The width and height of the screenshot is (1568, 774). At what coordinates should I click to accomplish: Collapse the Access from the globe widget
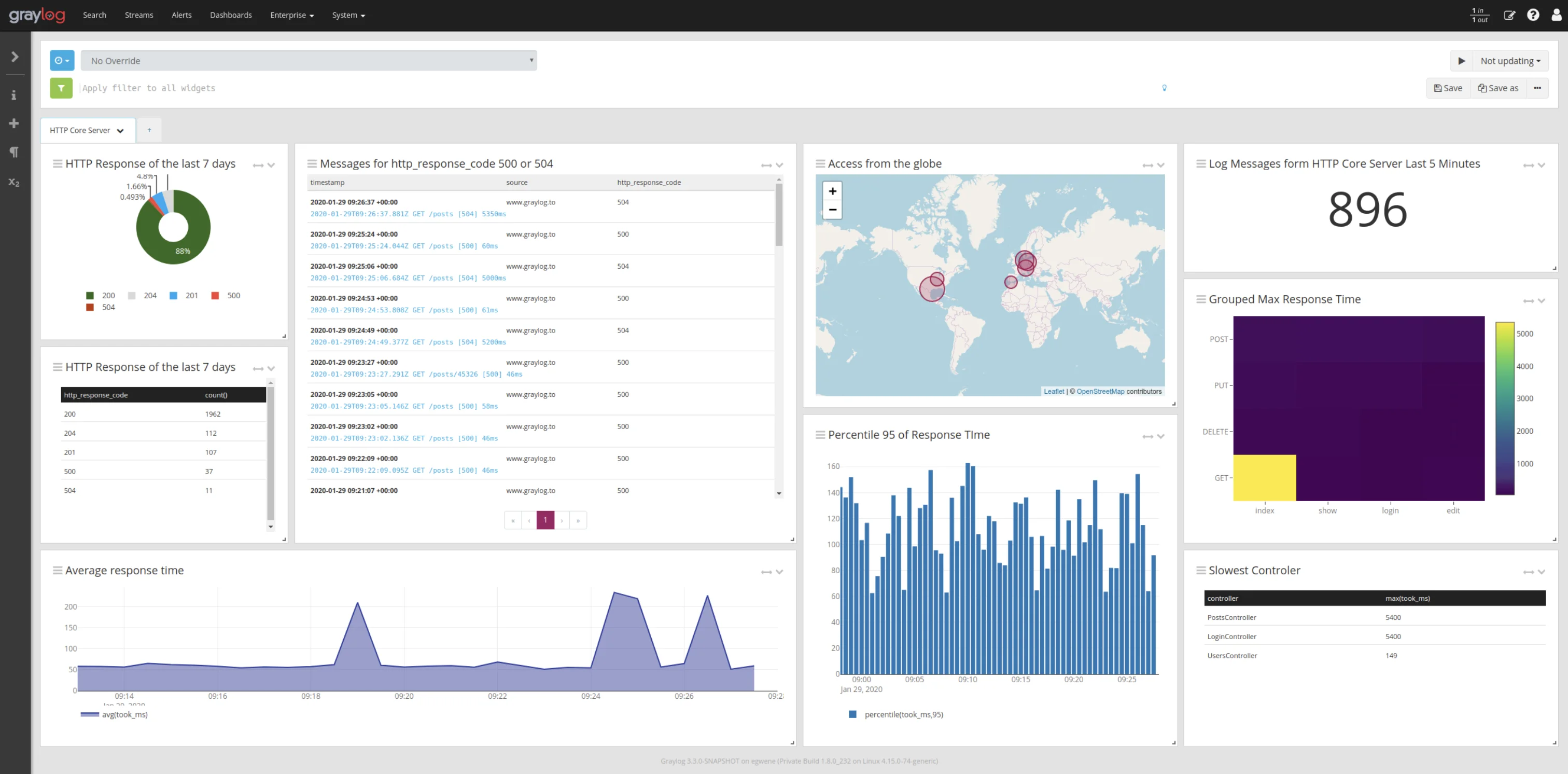[1161, 165]
